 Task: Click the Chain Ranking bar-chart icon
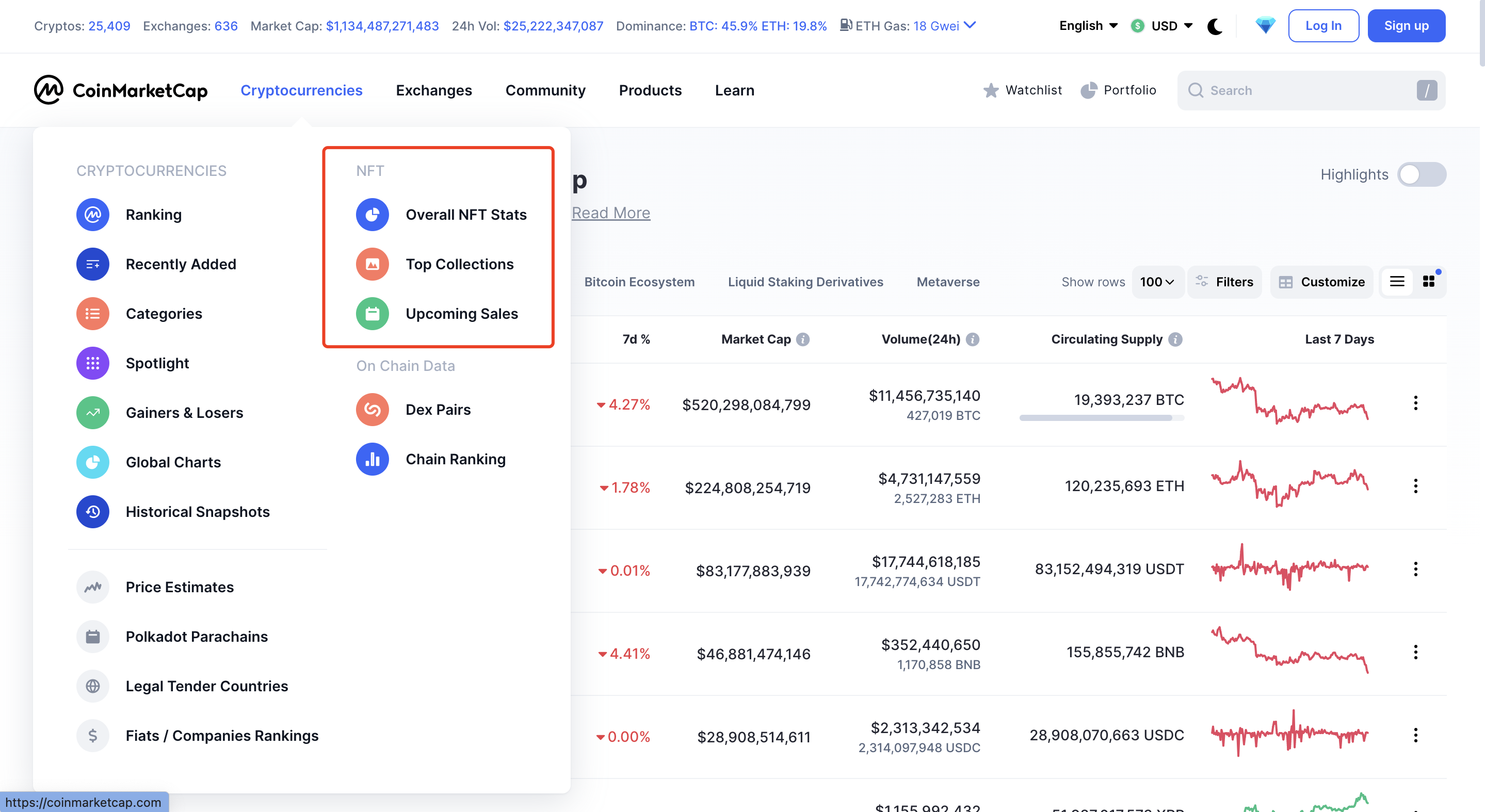(372, 459)
